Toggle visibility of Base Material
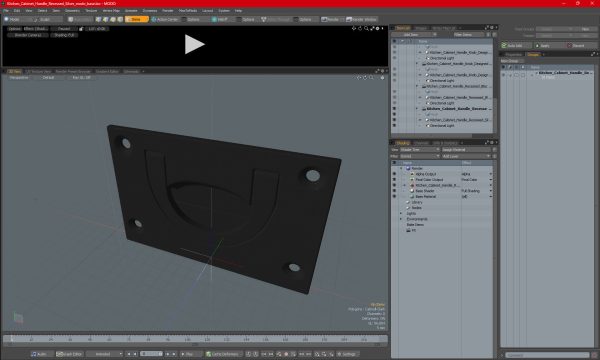Image resolution: width=600 pixels, height=360 pixels. pyautogui.click(x=394, y=196)
